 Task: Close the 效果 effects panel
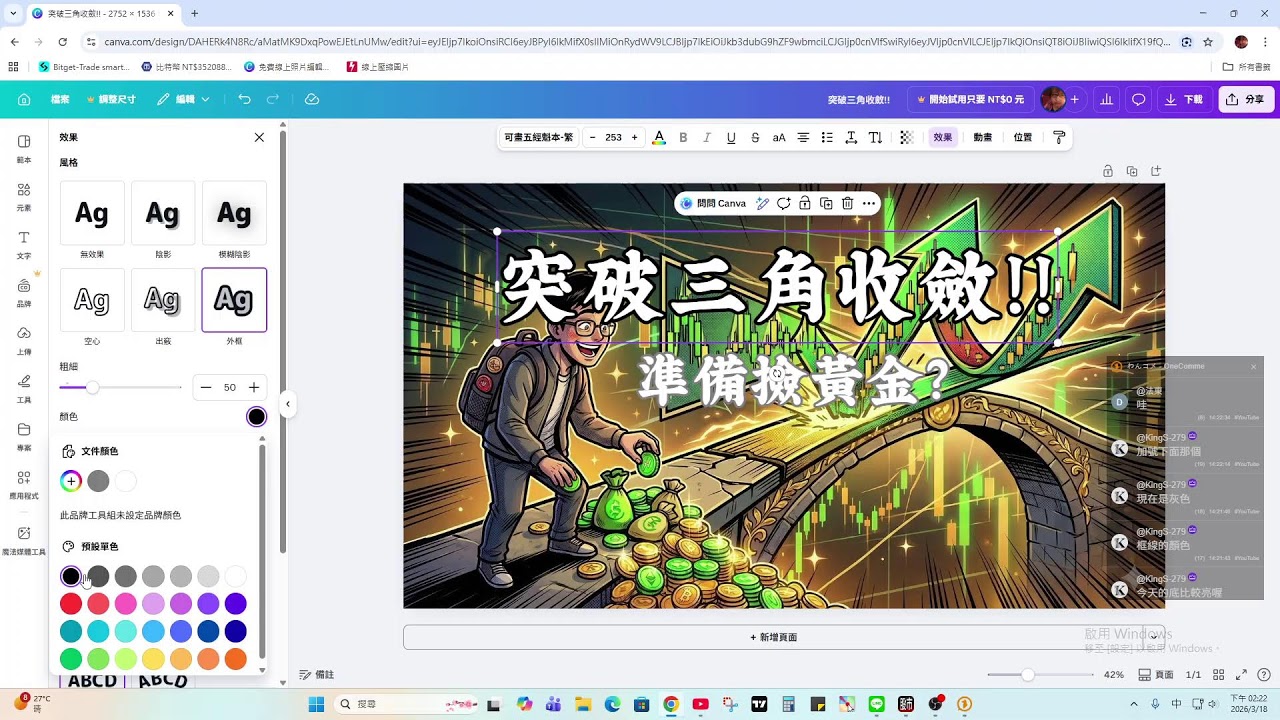(x=259, y=137)
